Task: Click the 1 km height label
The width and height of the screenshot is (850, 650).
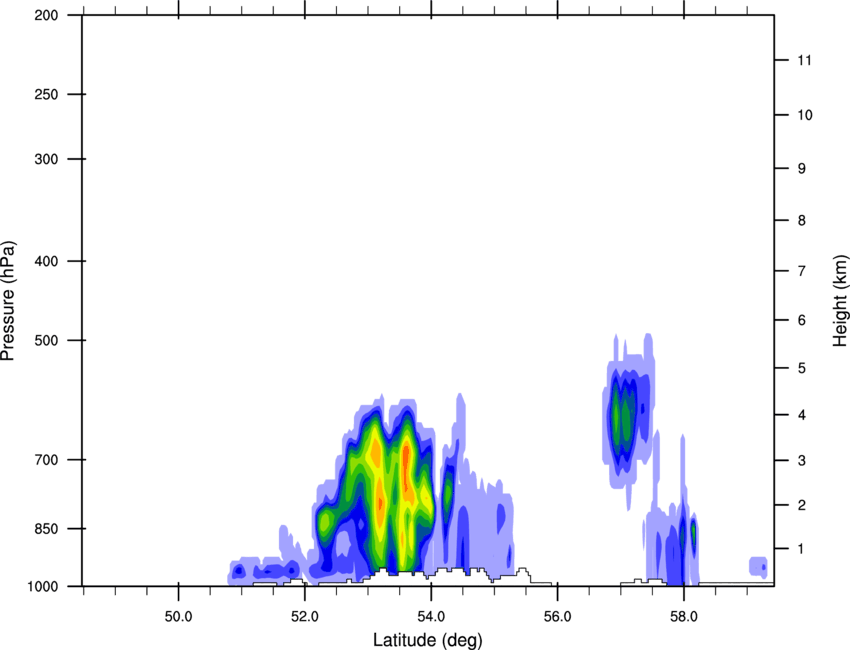Action: pyautogui.click(x=802, y=549)
